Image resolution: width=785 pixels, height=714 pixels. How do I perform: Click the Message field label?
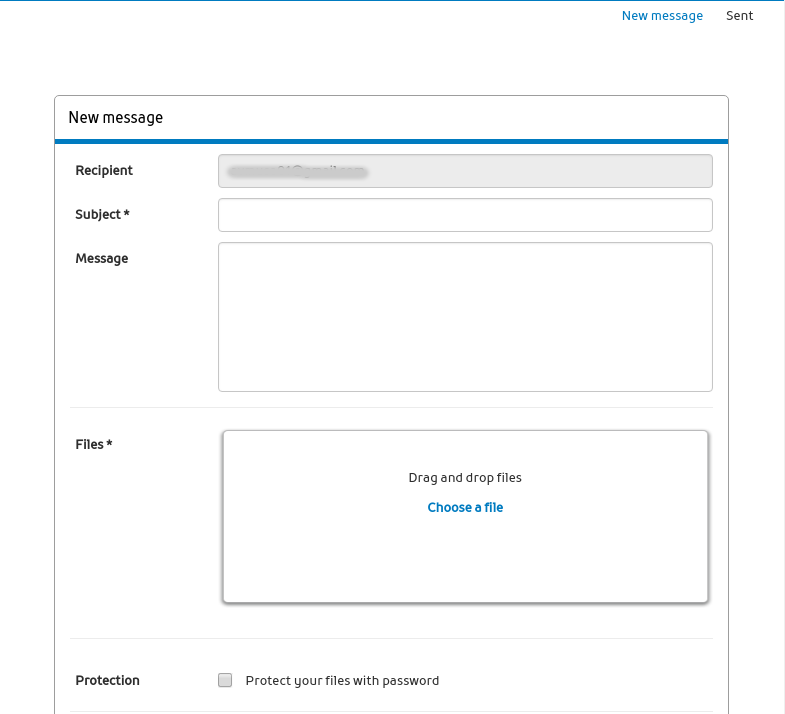point(102,259)
